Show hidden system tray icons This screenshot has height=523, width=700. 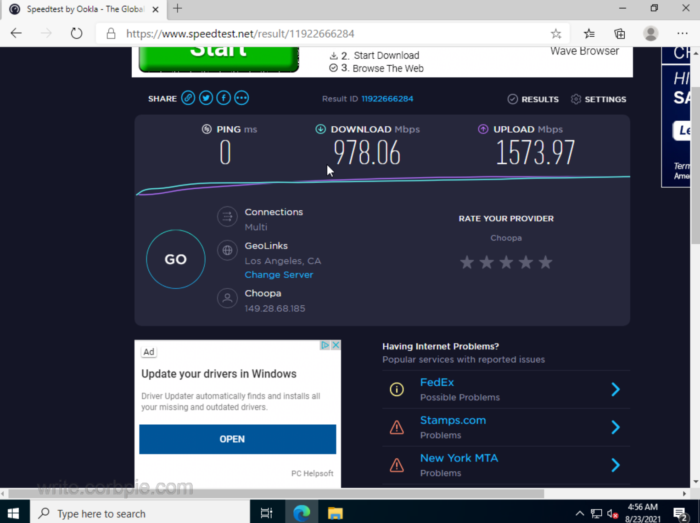[x=579, y=514]
